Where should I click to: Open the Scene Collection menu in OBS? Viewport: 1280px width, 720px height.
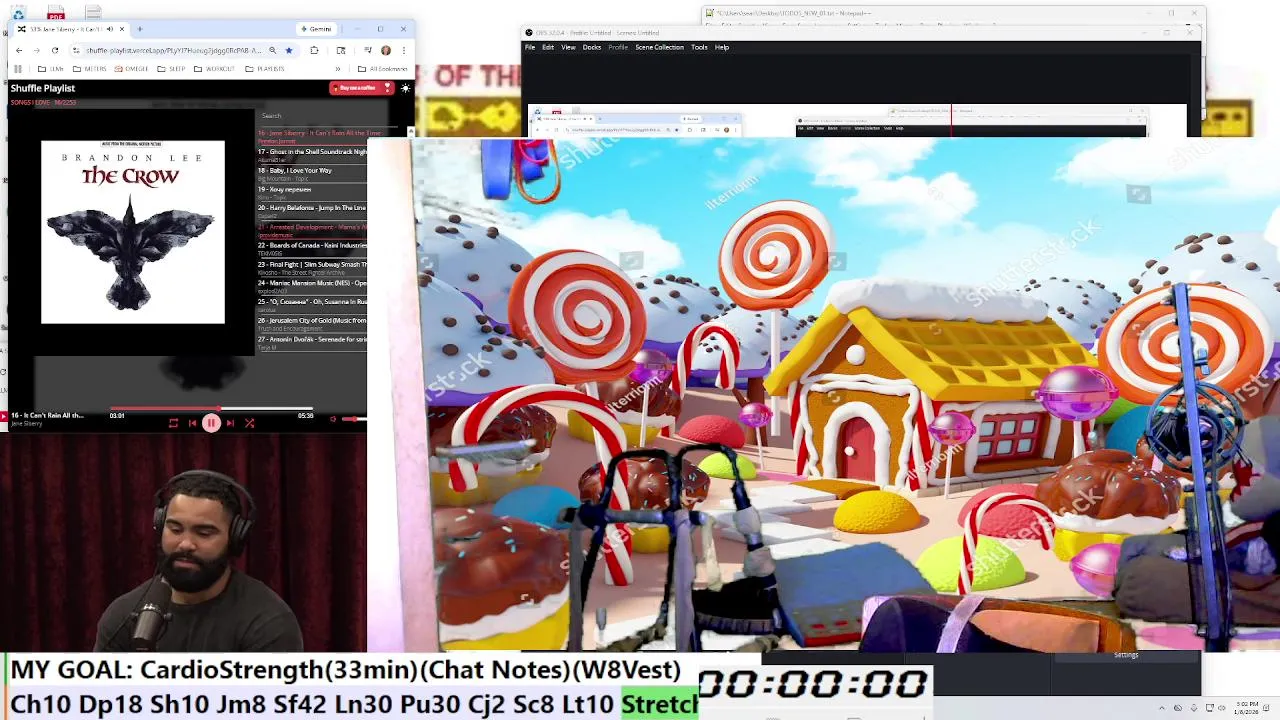(x=659, y=47)
